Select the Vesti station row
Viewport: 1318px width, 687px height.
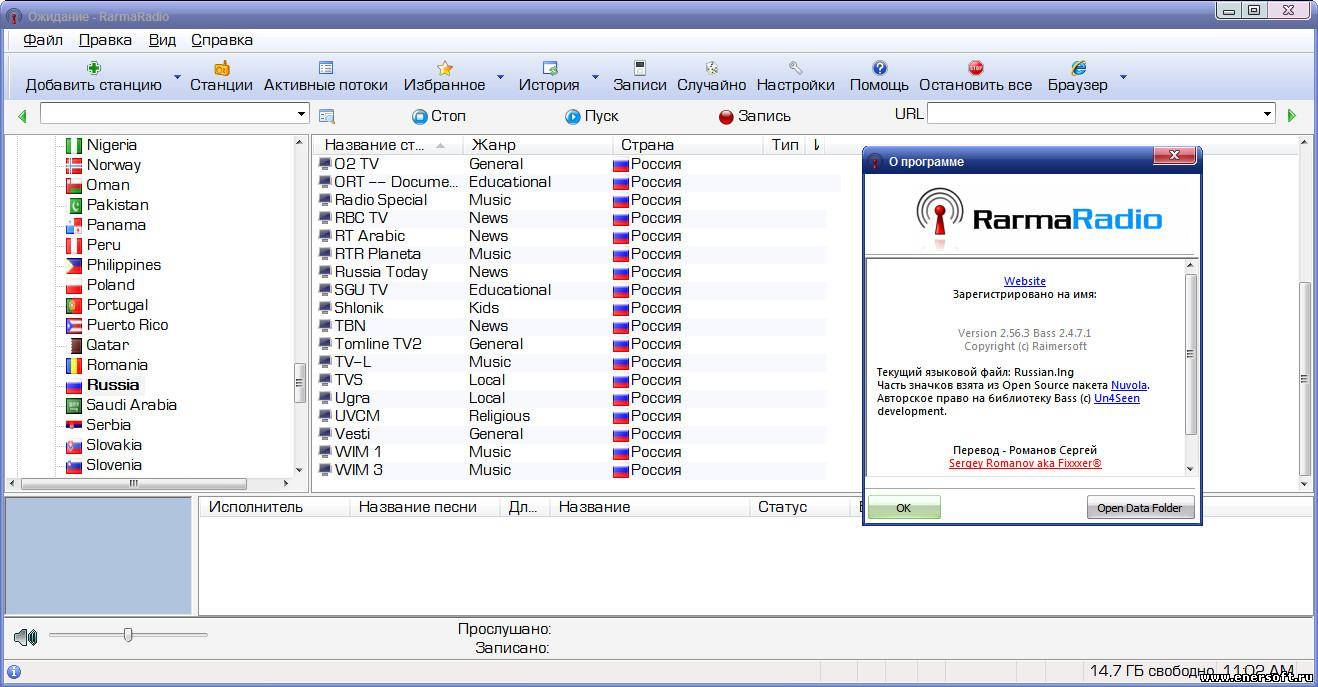click(x=571, y=434)
